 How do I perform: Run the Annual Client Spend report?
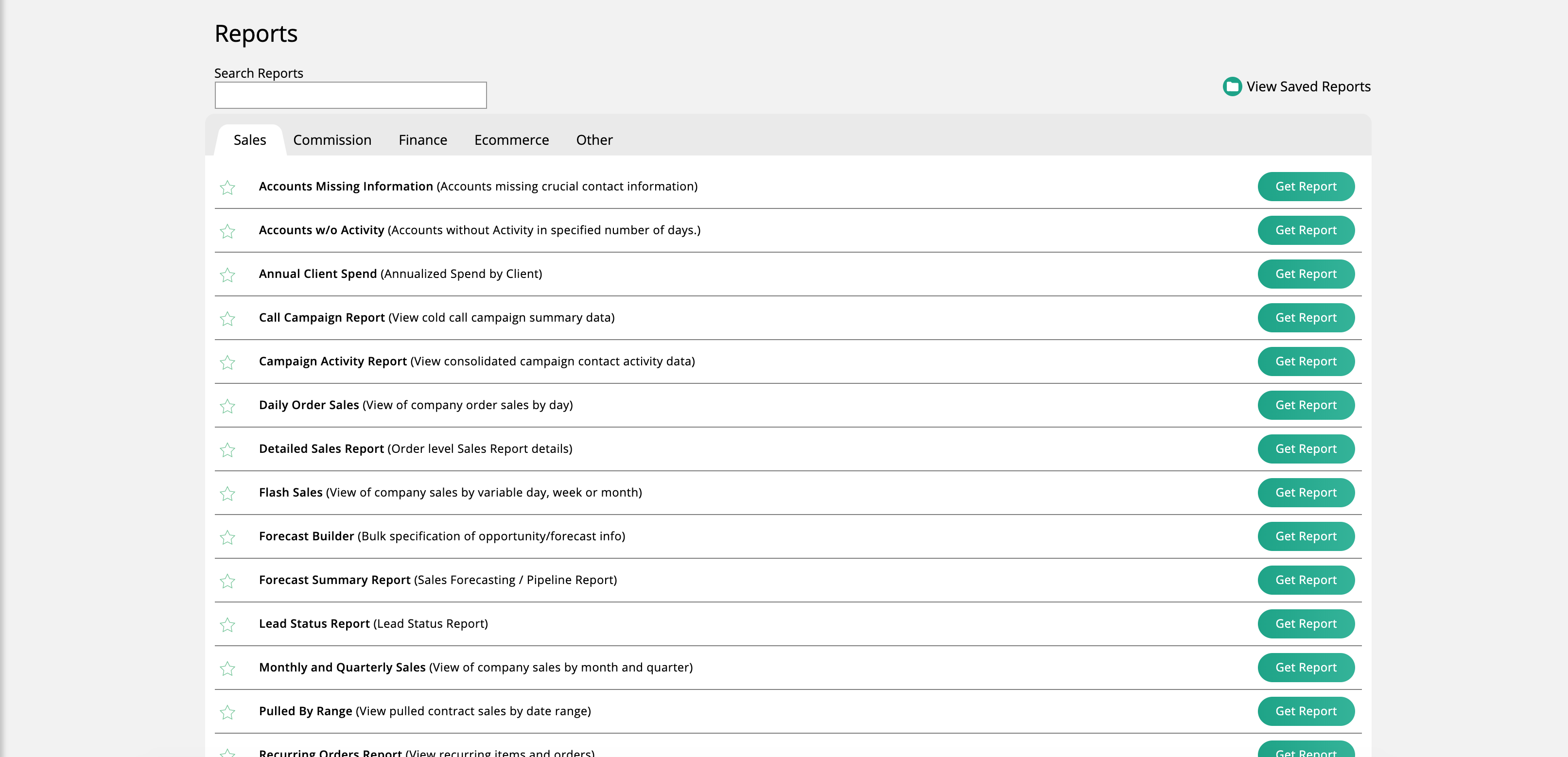tap(1306, 274)
